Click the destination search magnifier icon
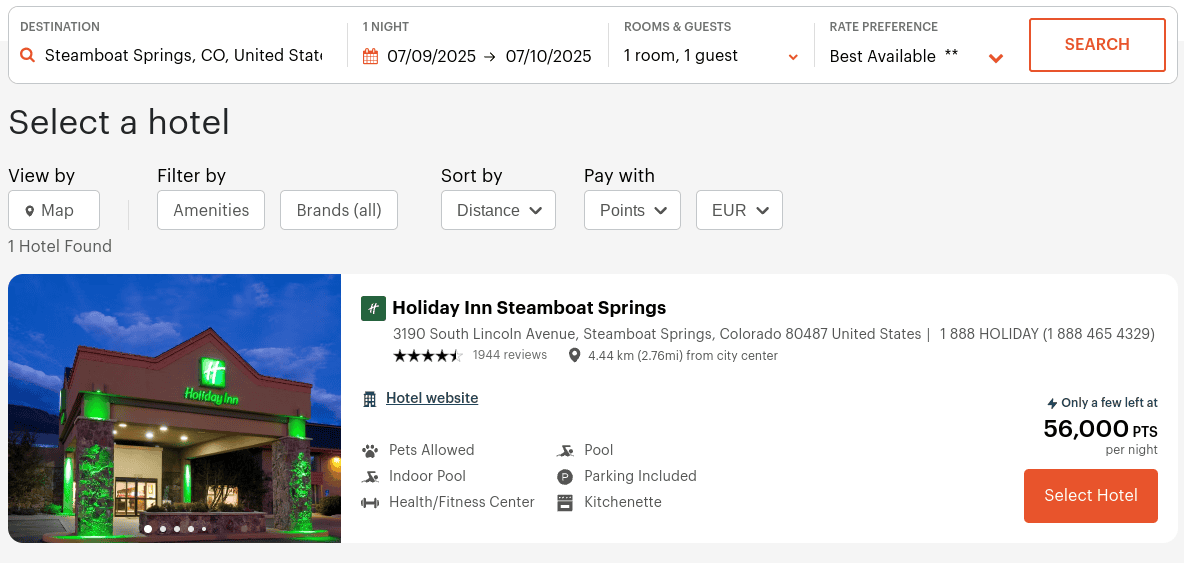This screenshot has width=1184, height=563. click(27, 55)
